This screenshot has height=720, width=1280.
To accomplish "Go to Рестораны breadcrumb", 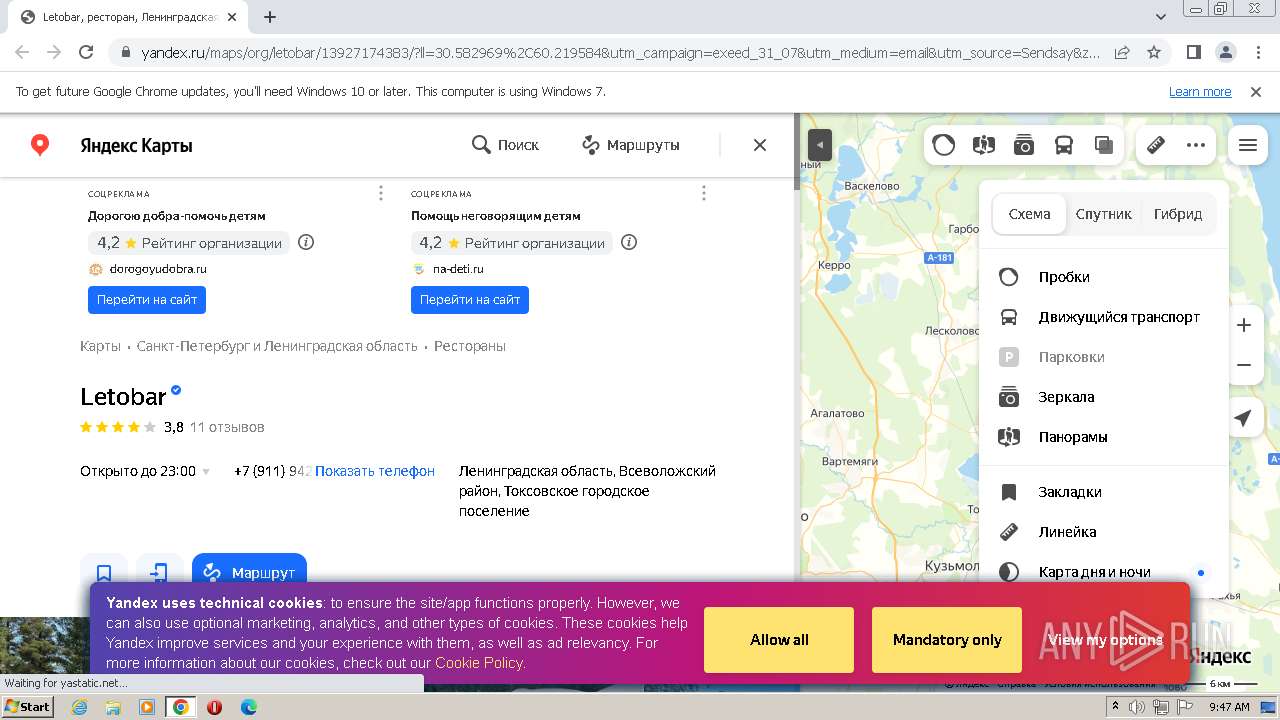I will (470, 346).
